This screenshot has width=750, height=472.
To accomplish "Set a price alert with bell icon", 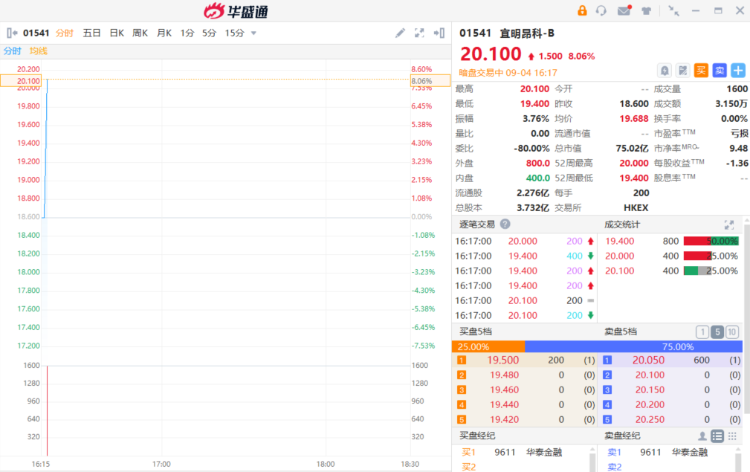I will click(x=664, y=70).
